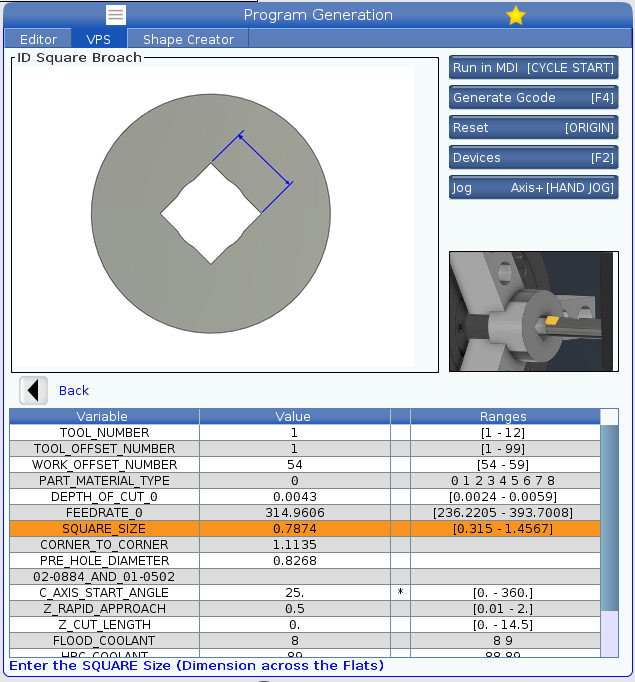This screenshot has width=635, height=682.
Task: Click the DEPTH_OF_CUT_0 value 0.0043
Action: (295, 497)
